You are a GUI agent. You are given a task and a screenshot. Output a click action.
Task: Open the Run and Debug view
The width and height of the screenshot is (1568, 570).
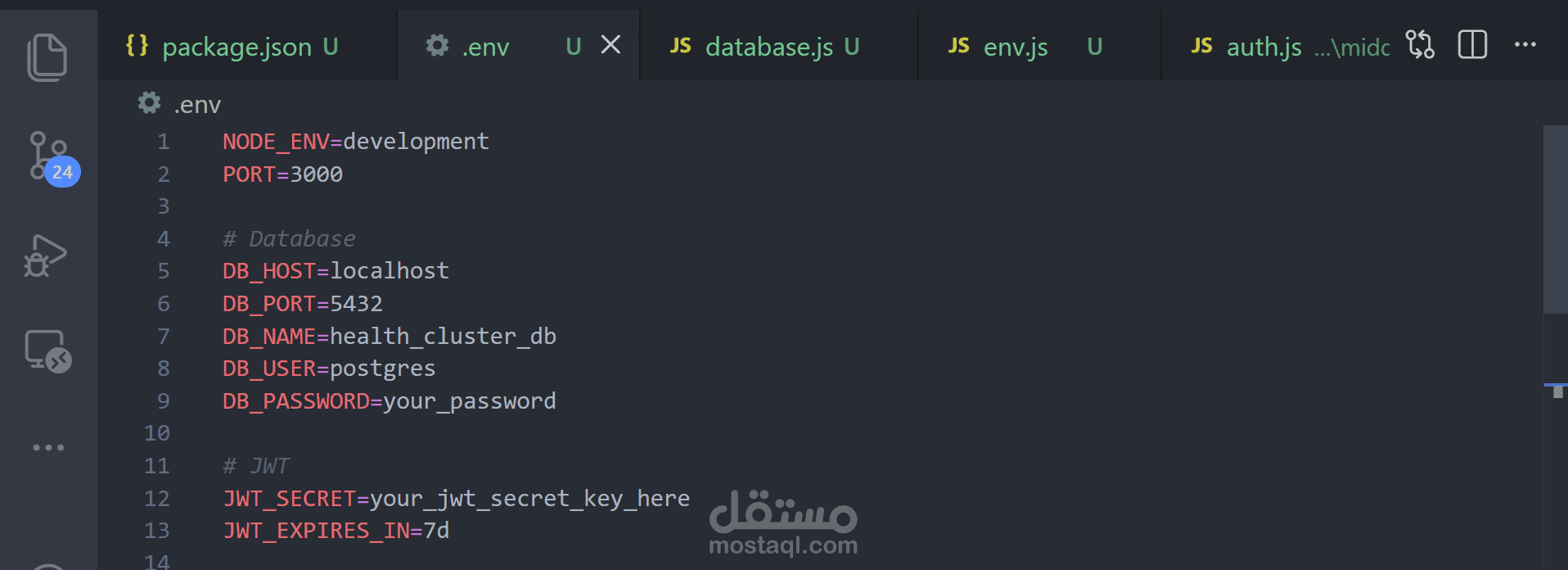pos(46,256)
